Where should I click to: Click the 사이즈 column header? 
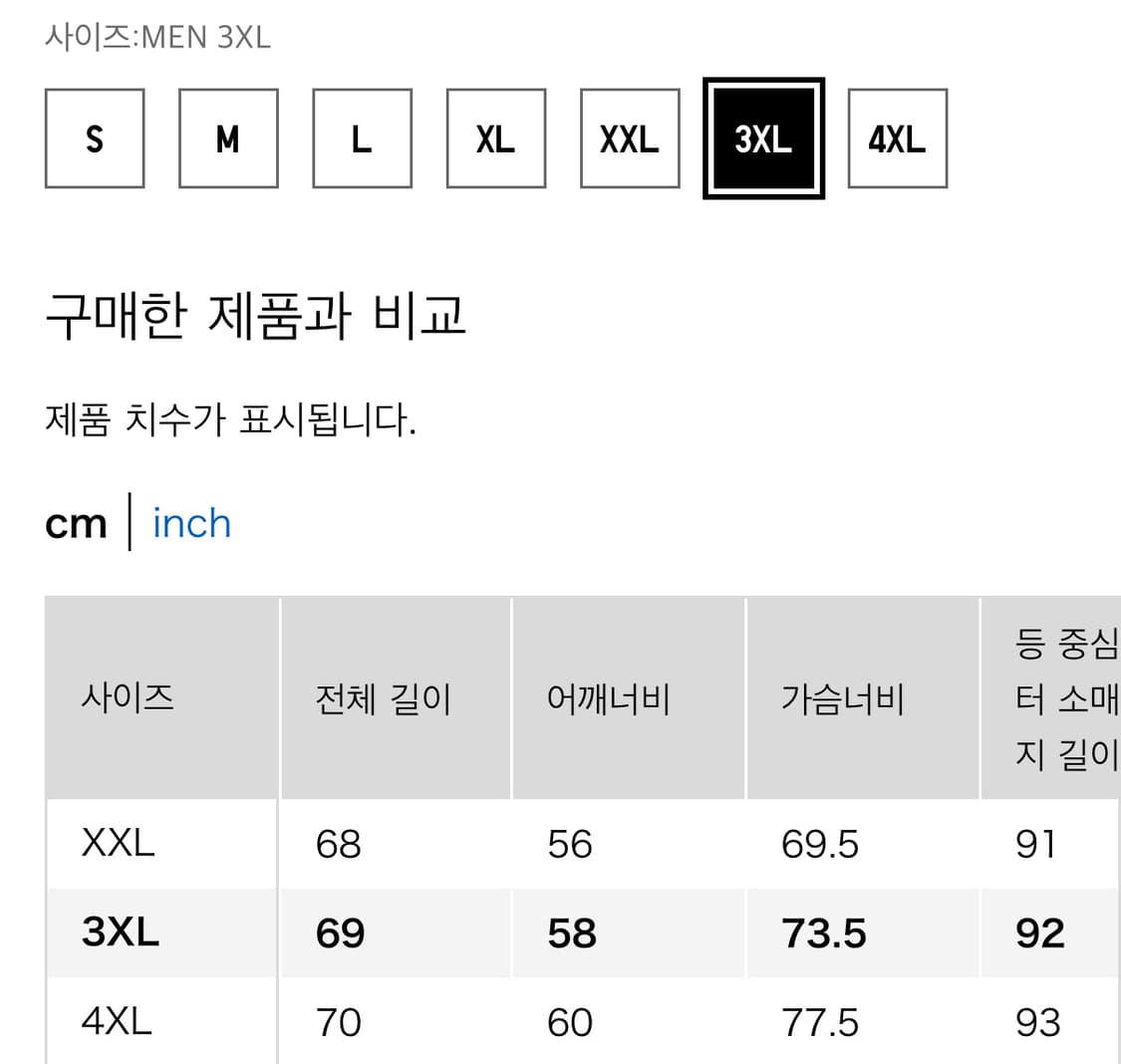tap(128, 697)
